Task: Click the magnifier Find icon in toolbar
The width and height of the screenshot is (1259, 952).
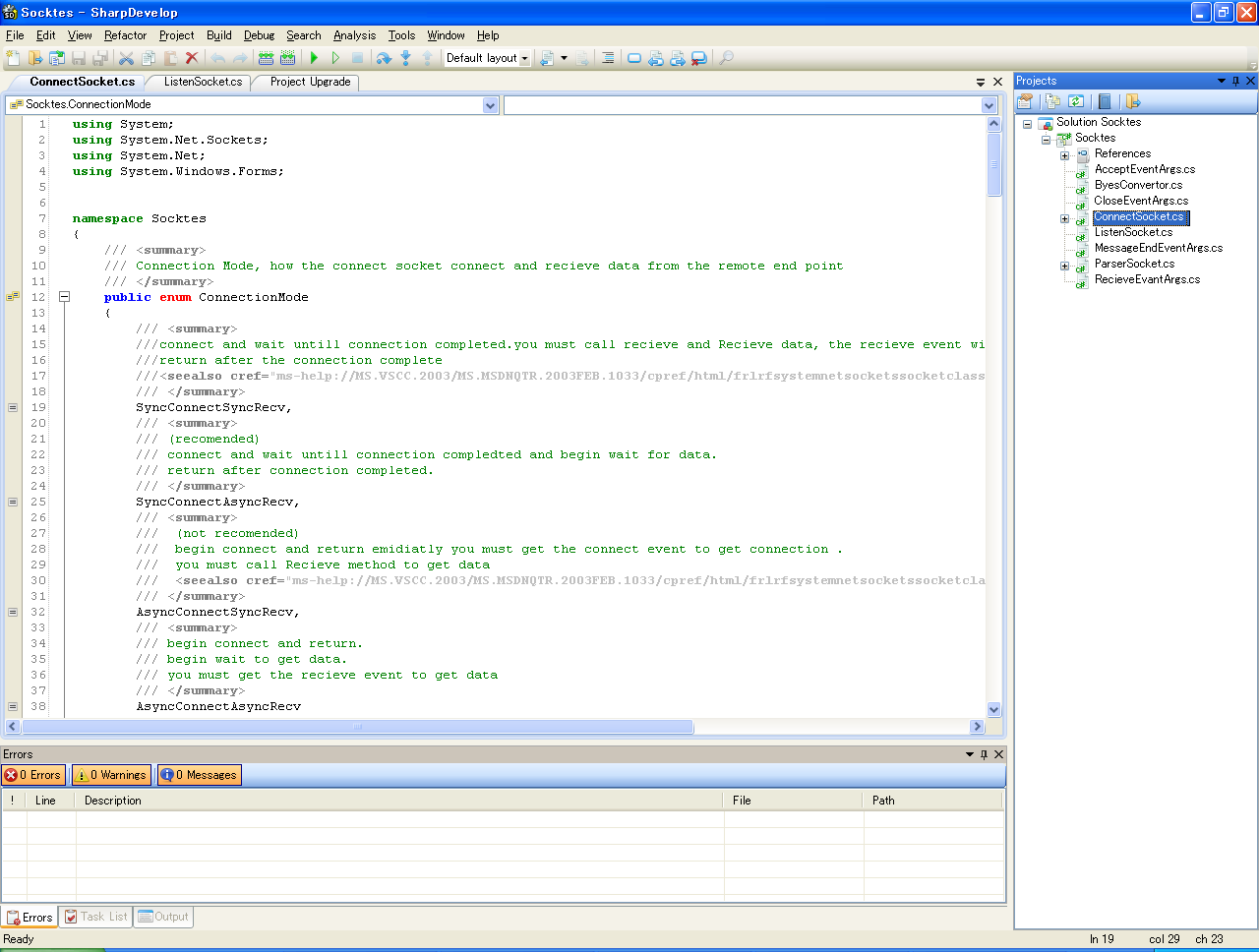Action: click(x=726, y=58)
